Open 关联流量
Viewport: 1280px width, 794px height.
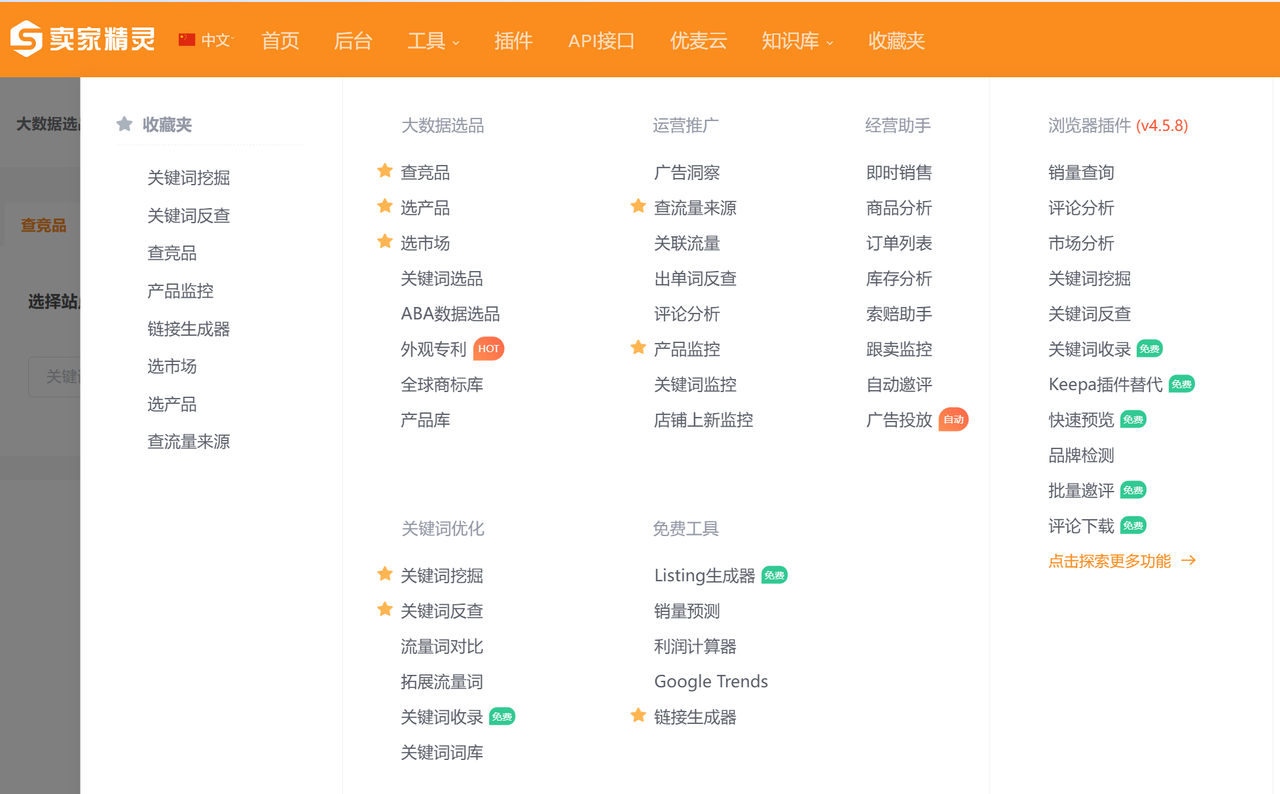tap(687, 243)
